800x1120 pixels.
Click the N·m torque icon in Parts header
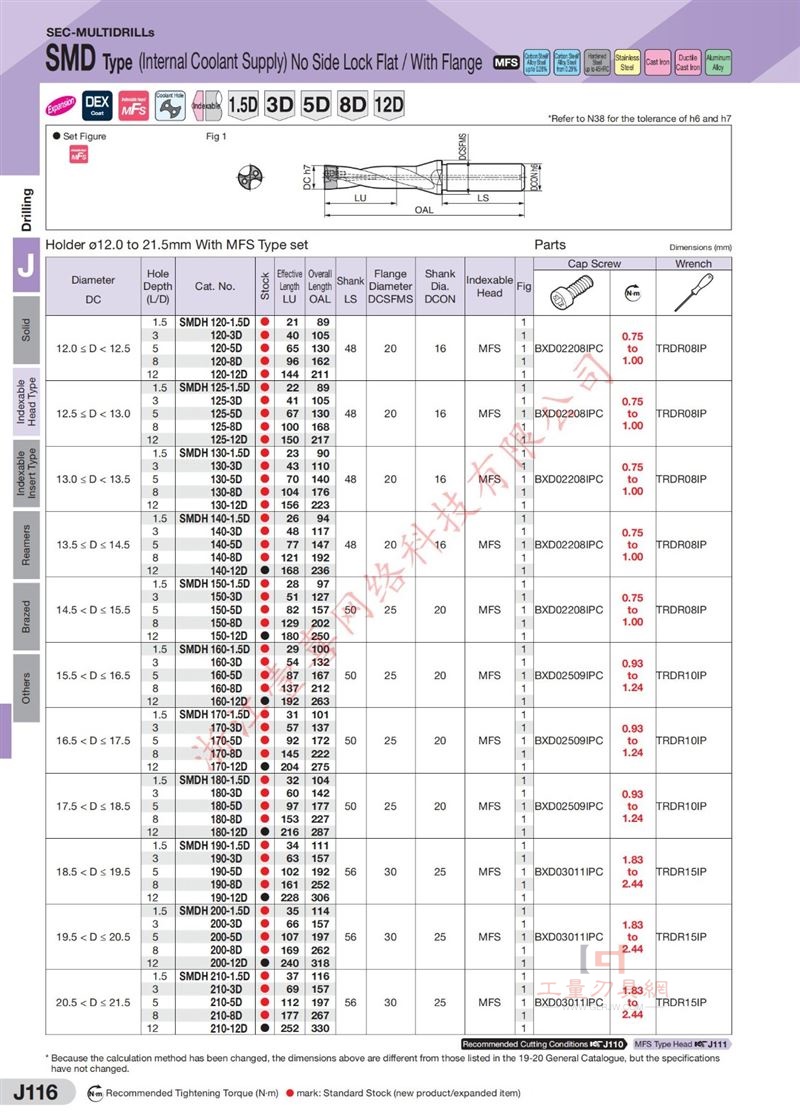(x=633, y=293)
